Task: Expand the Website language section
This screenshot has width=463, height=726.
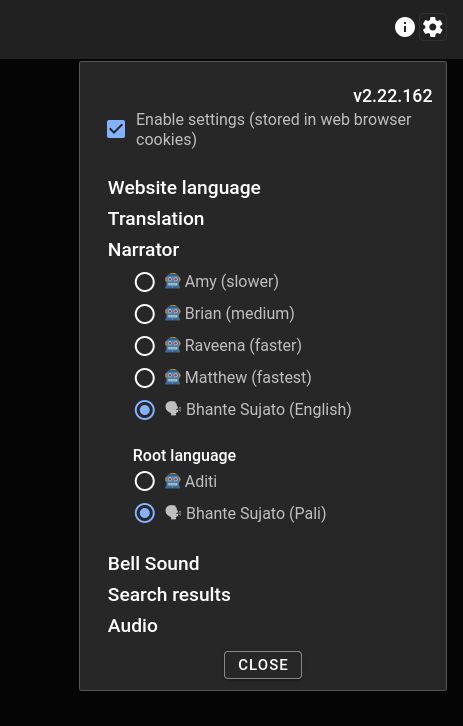Action: tap(184, 188)
